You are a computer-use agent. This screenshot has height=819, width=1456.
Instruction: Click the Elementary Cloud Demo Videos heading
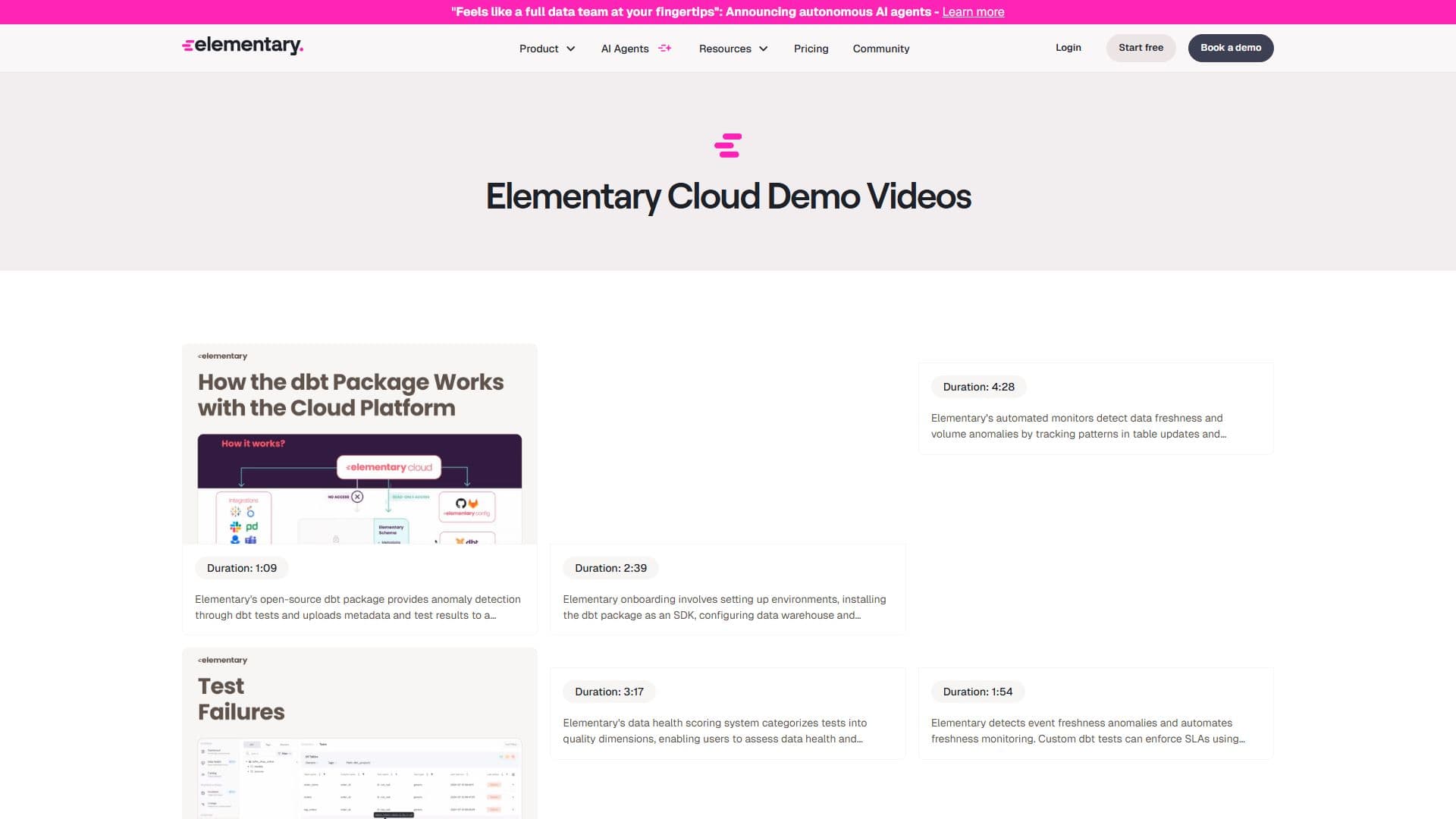pyautogui.click(x=728, y=196)
